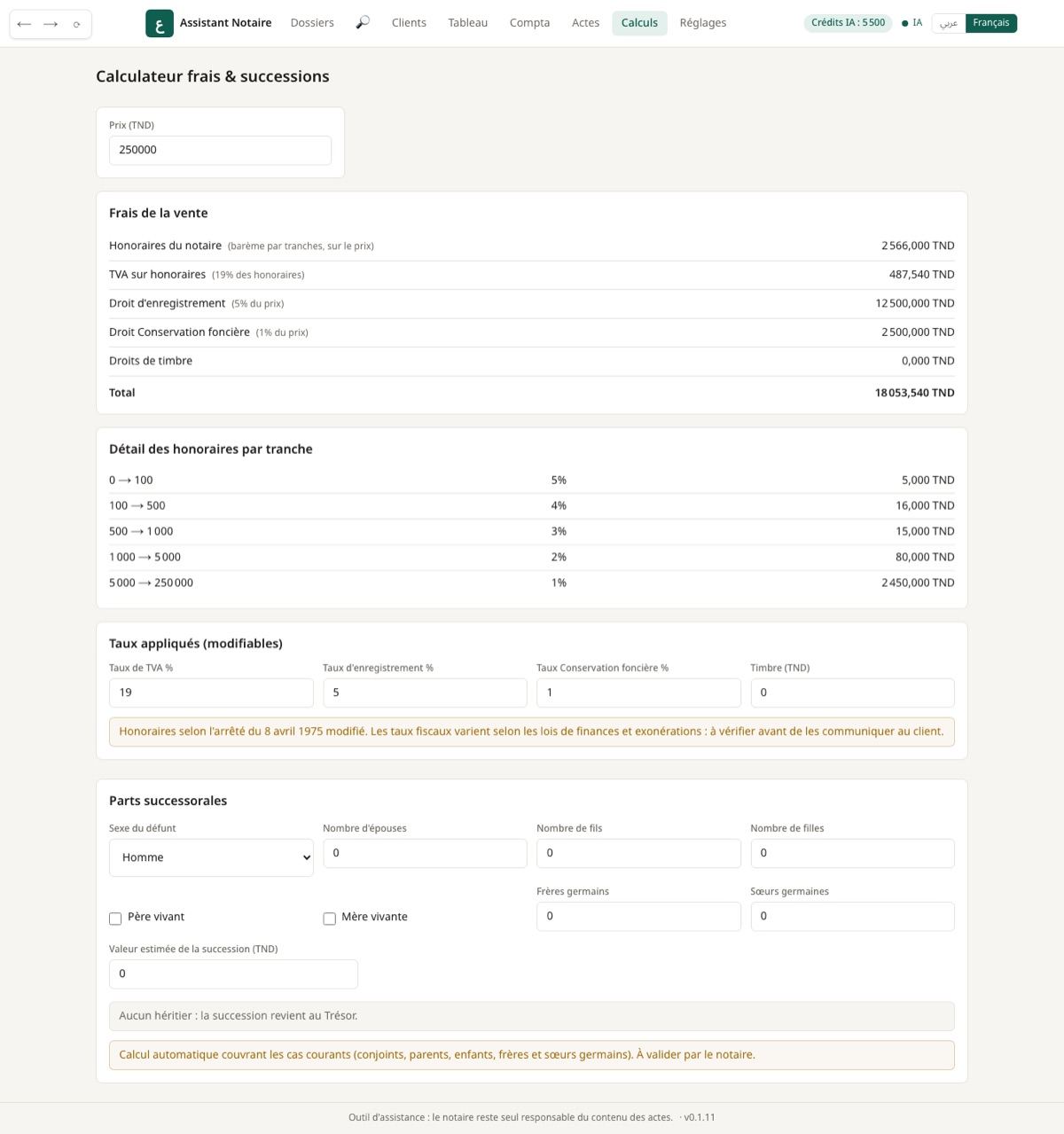Click the reload page icon
This screenshot has width=1064, height=1134.
[77, 24]
